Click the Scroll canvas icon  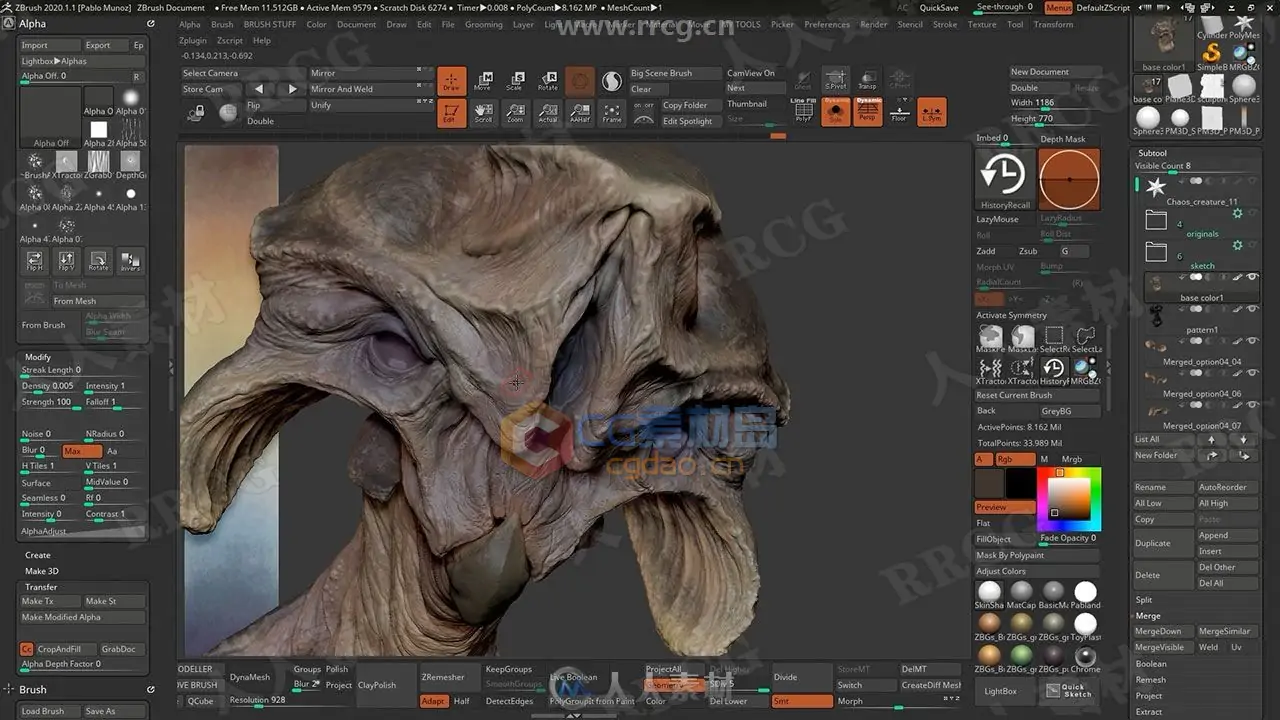pyautogui.click(x=483, y=113)
